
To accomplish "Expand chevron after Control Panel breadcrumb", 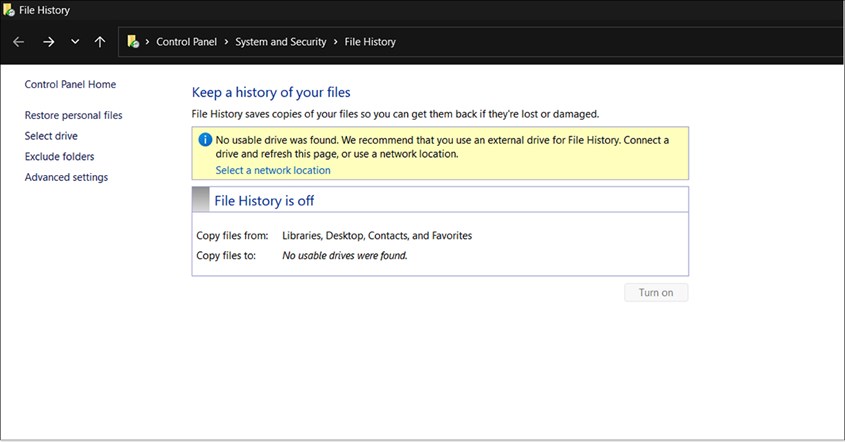I will 226,42.
